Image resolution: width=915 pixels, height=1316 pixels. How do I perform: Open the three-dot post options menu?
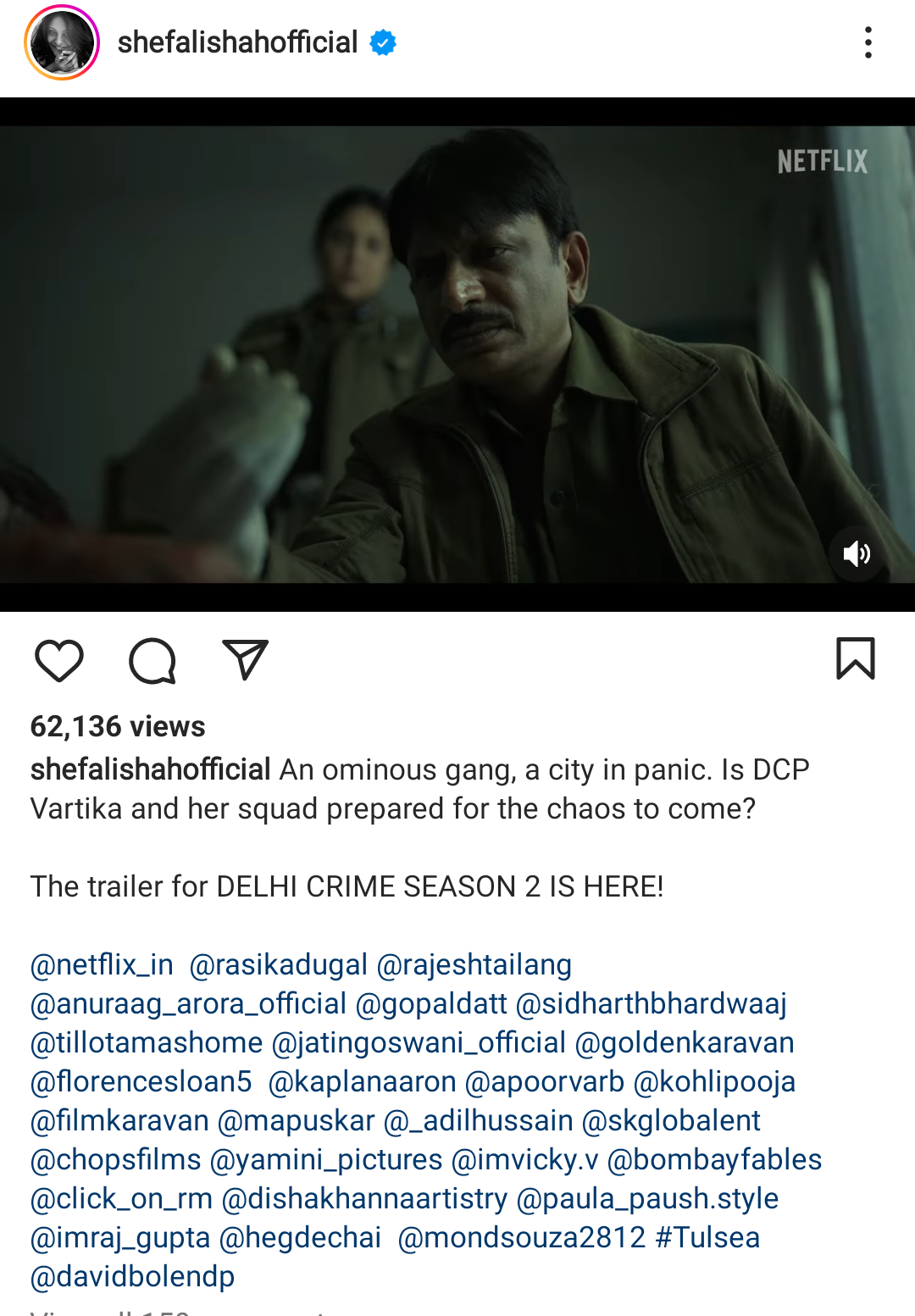click(x=868, y=42)
